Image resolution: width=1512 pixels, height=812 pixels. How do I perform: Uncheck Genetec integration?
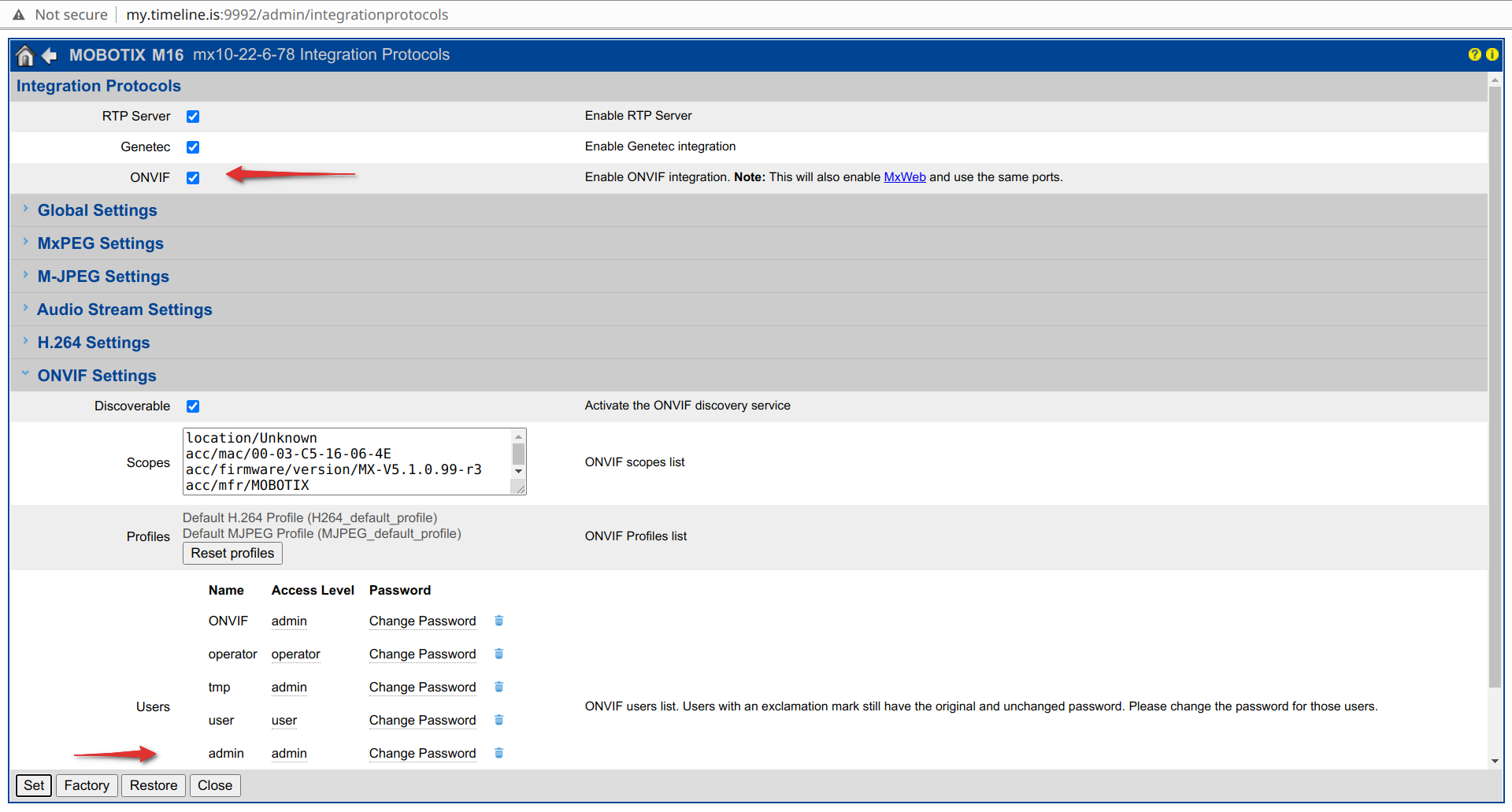[193, 146]
